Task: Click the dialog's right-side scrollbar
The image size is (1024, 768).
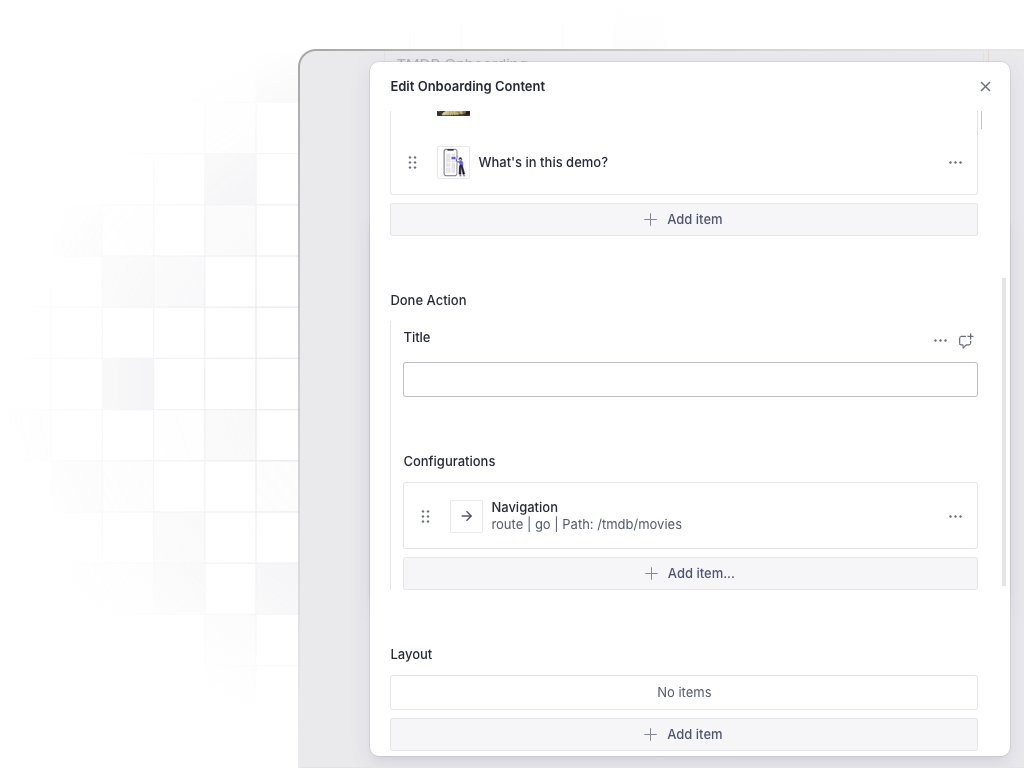Action: [x=1004, y=430]
